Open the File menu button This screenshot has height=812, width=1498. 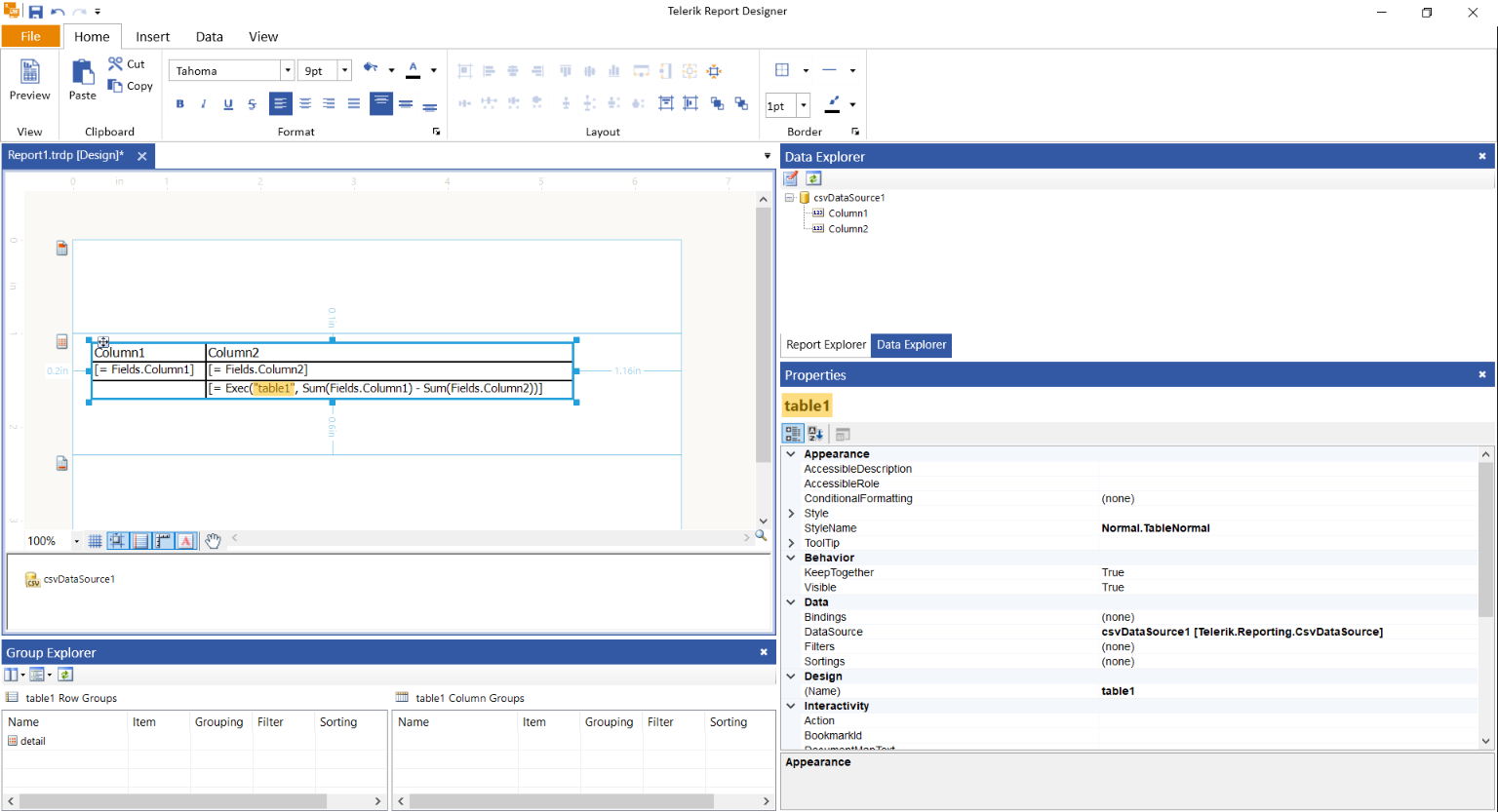(31, 37)
